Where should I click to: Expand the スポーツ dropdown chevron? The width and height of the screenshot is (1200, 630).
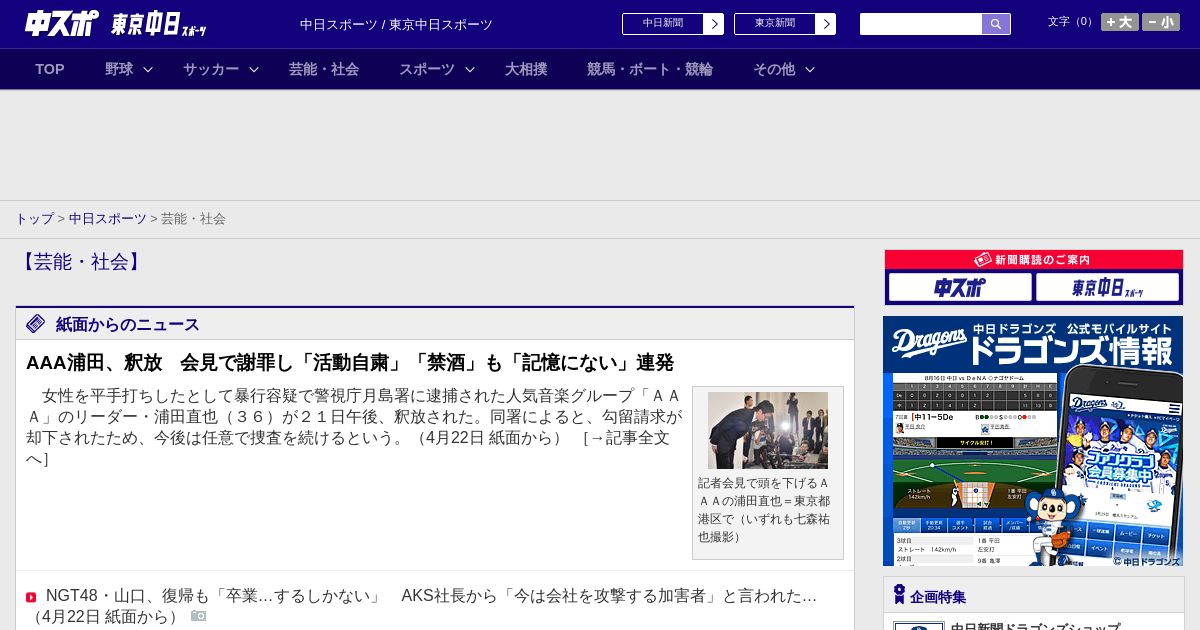(470, 69)
